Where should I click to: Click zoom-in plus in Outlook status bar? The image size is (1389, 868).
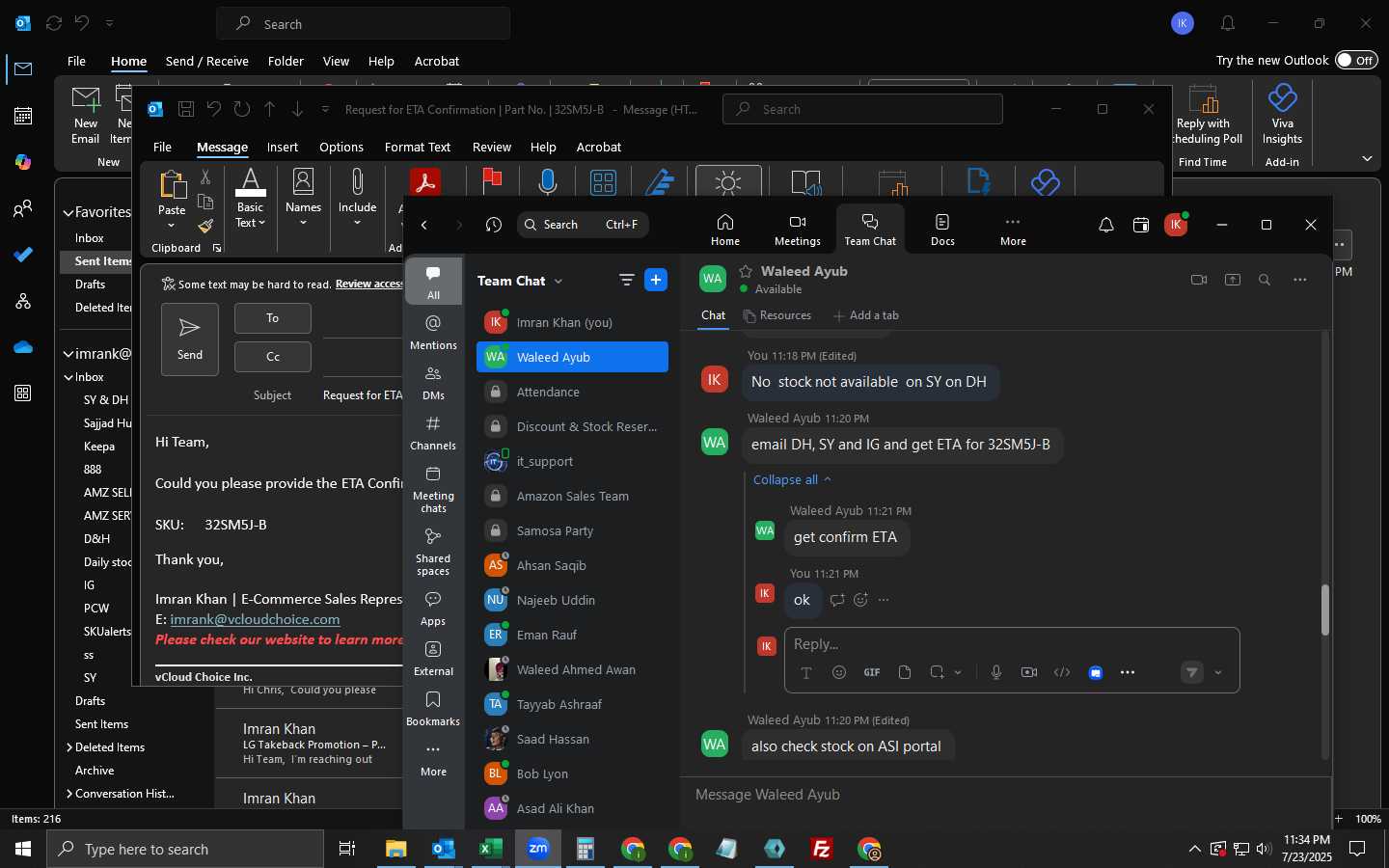click(1338, 819)
